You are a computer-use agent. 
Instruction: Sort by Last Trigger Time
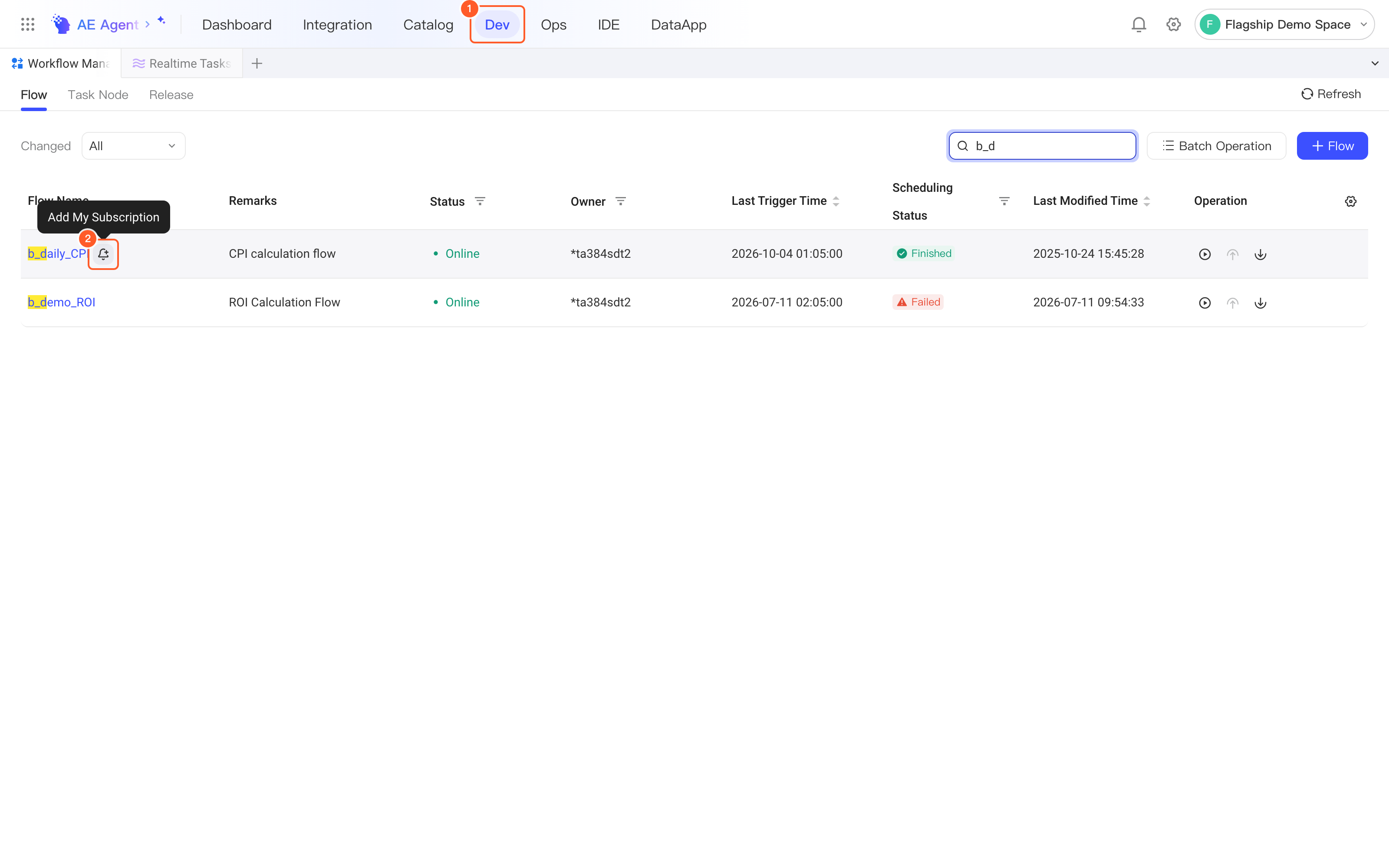click(836, 201)
